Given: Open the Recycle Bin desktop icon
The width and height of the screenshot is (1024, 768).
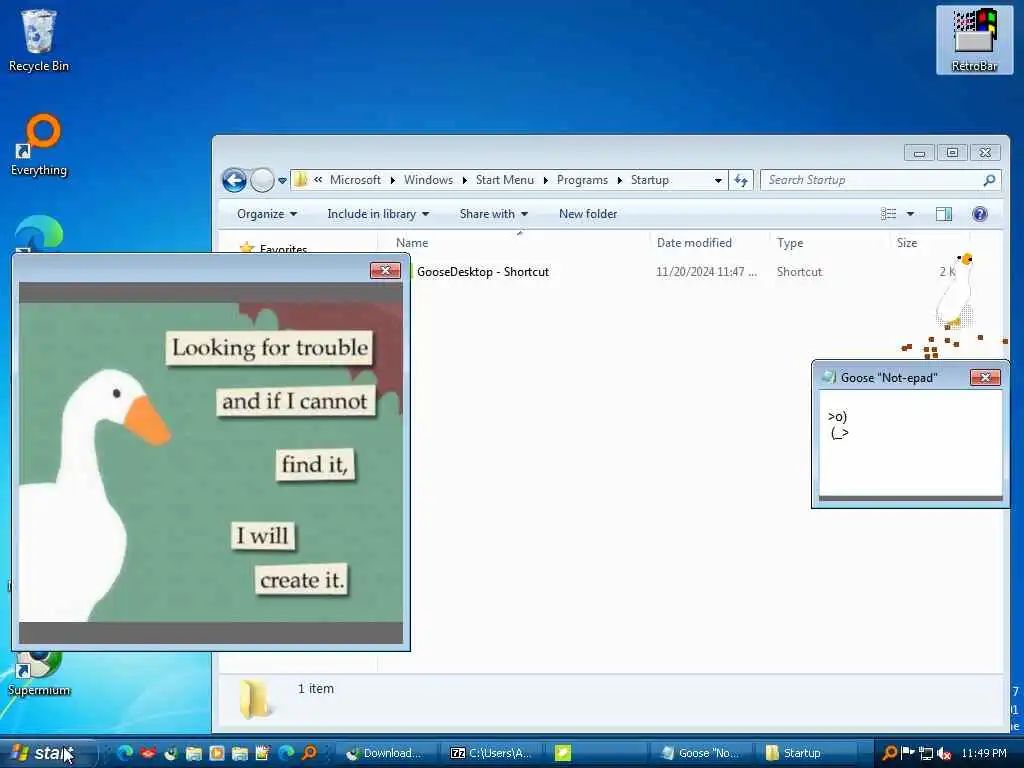Looking at the screenshot, I should (x=39, y=40).
